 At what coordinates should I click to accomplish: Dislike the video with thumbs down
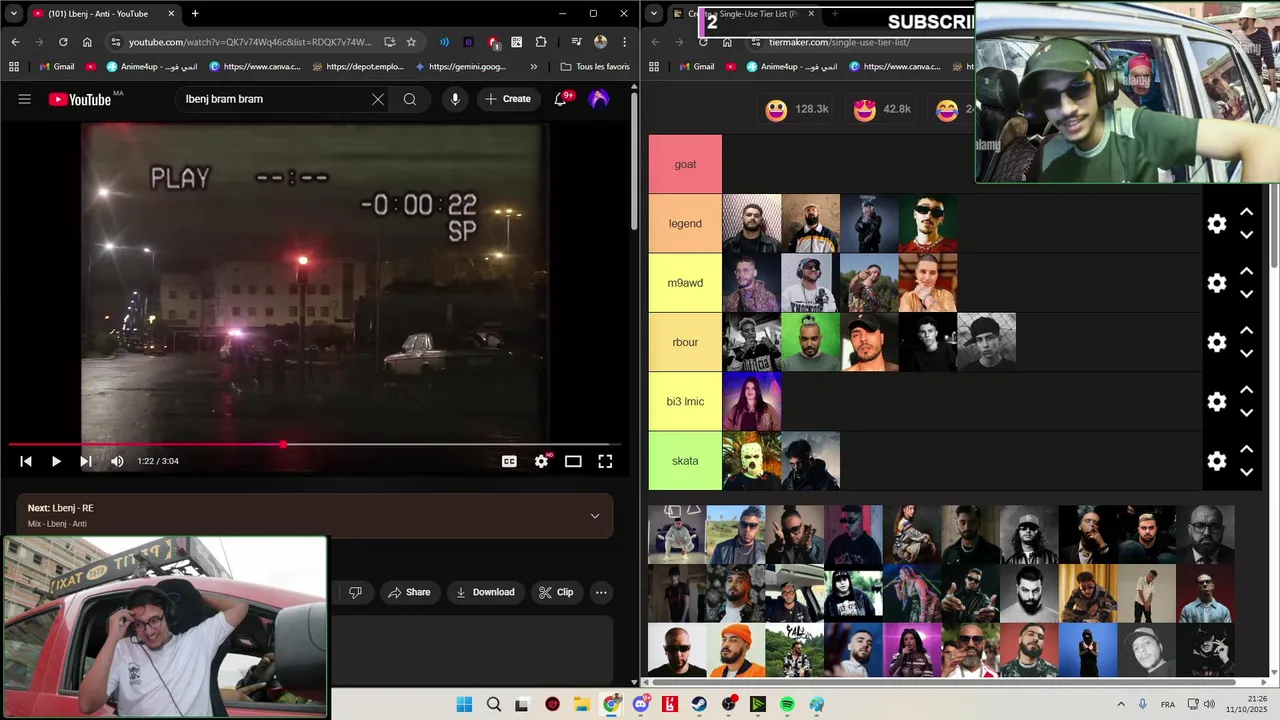pyautogui.click(x=355, y=592)
